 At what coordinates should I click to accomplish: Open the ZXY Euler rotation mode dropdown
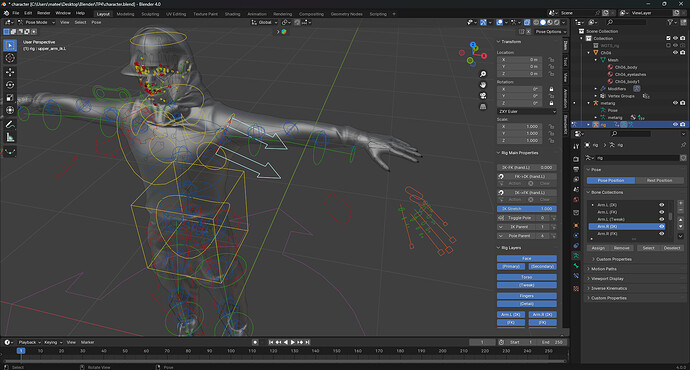(527, 111)
